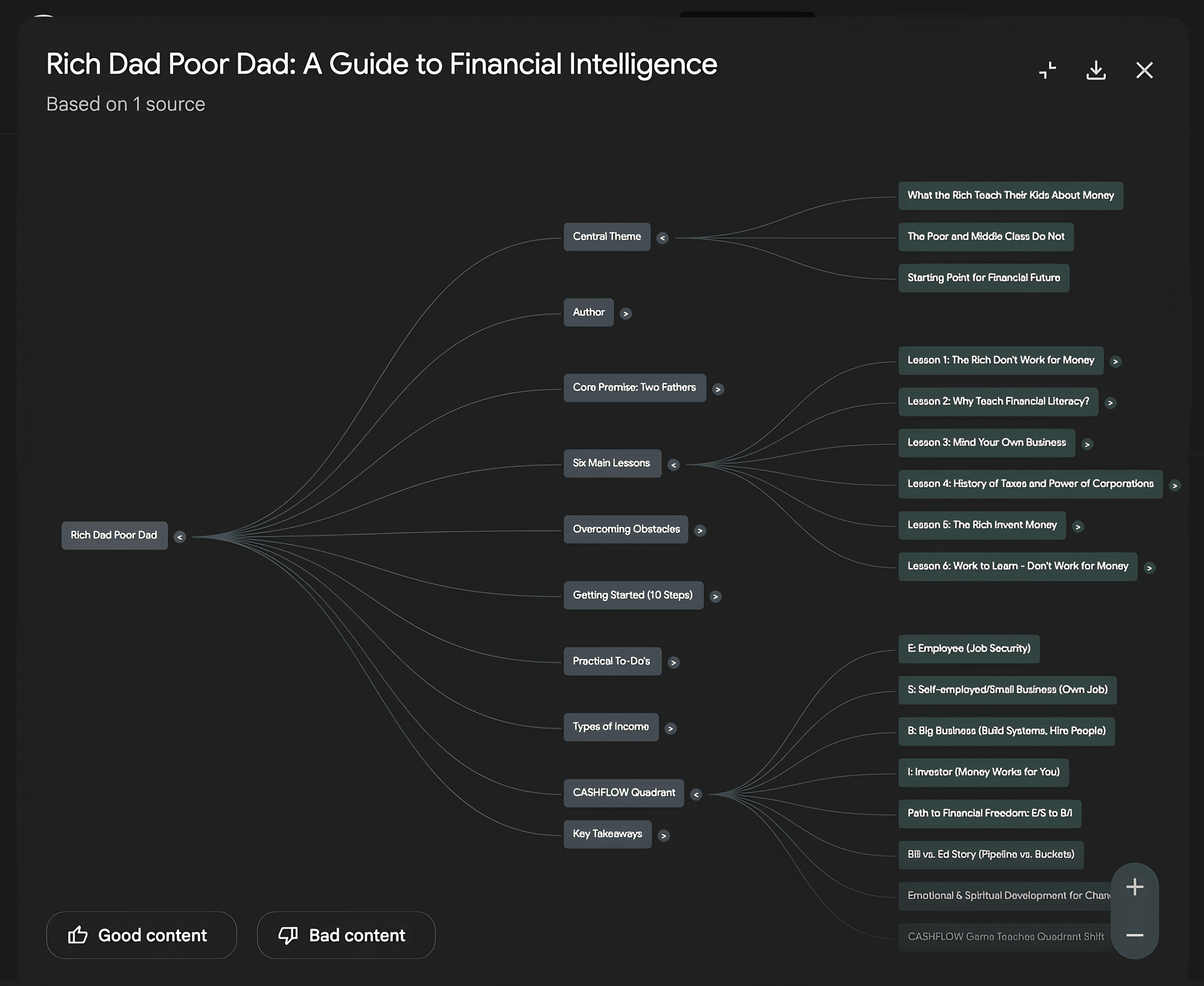Click the mind map title heading
The image size is (1204, 986).
382,64
